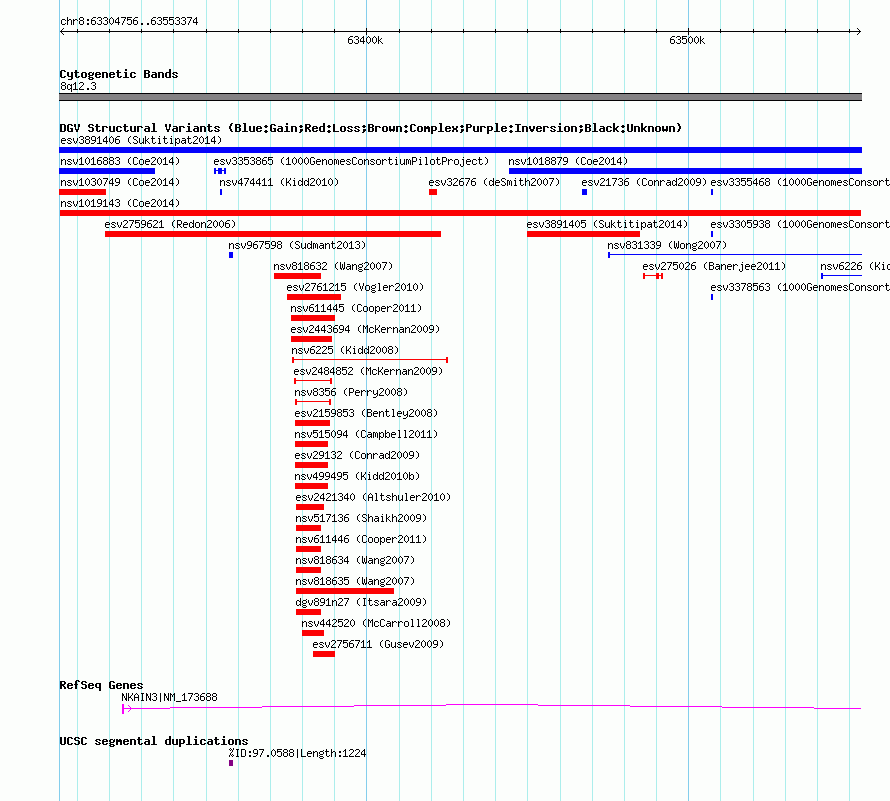Open esv2421340 (Altshuler2010) variant
Viewport: 890px width, 801px height.
pos(373,497)
